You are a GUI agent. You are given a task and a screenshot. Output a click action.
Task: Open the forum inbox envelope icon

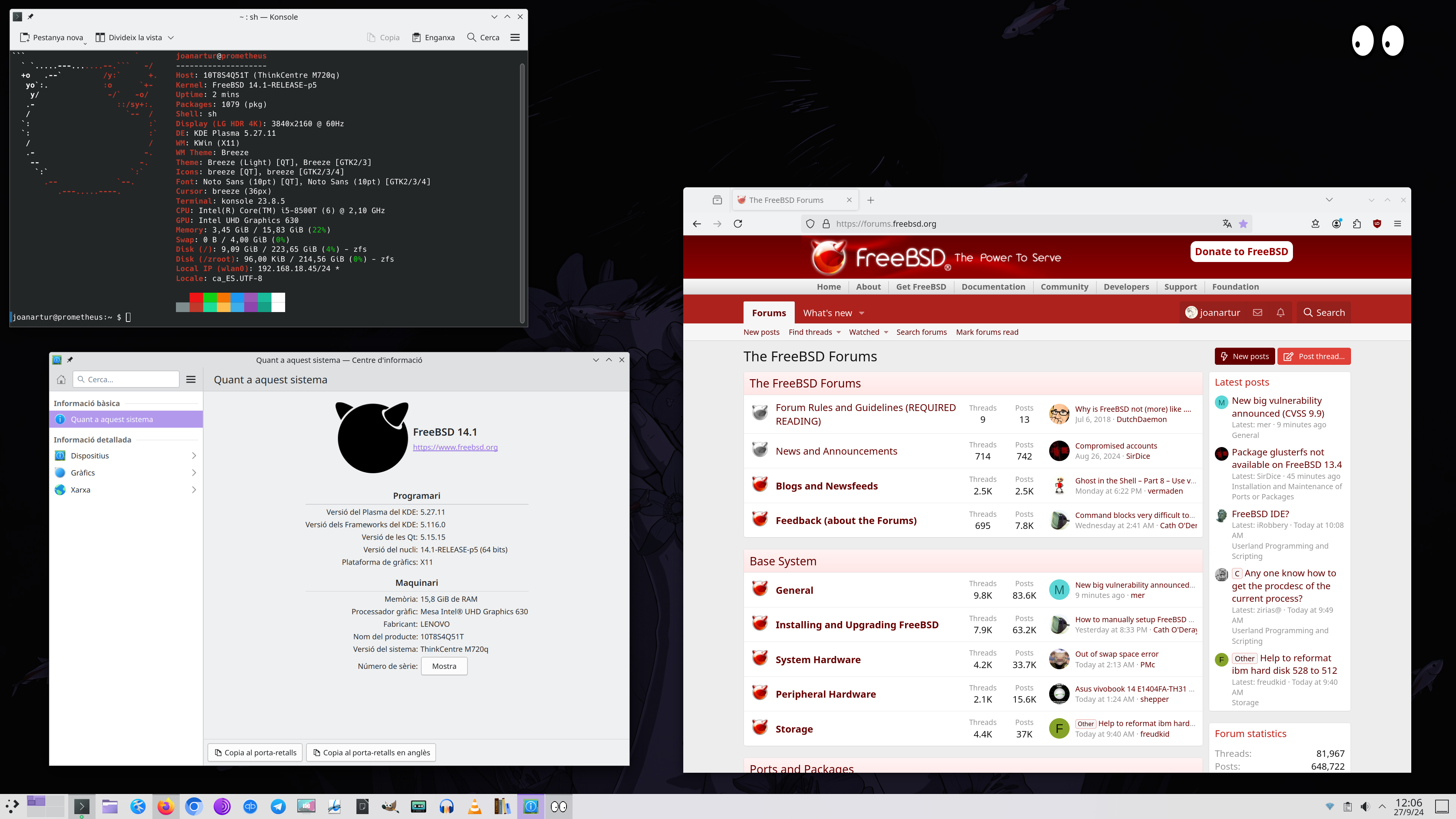pos(1257,312)
